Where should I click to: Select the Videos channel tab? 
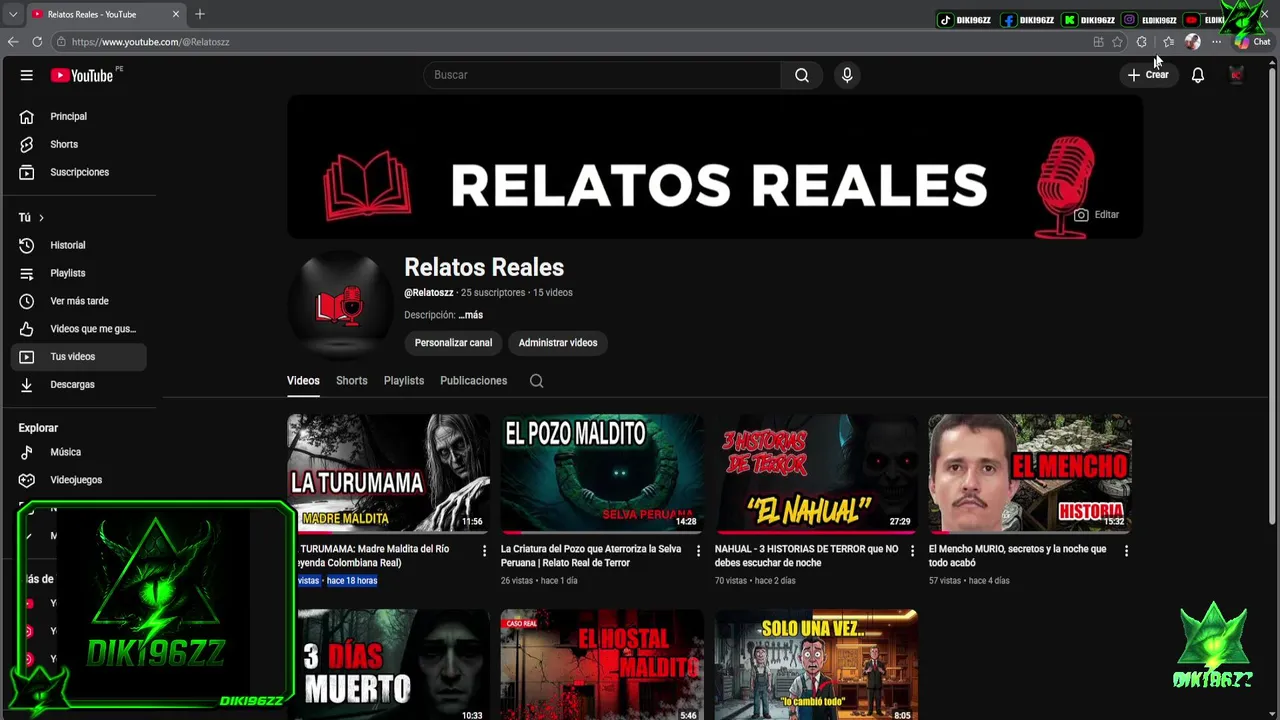pyautogui.click(x=303, y=381)
